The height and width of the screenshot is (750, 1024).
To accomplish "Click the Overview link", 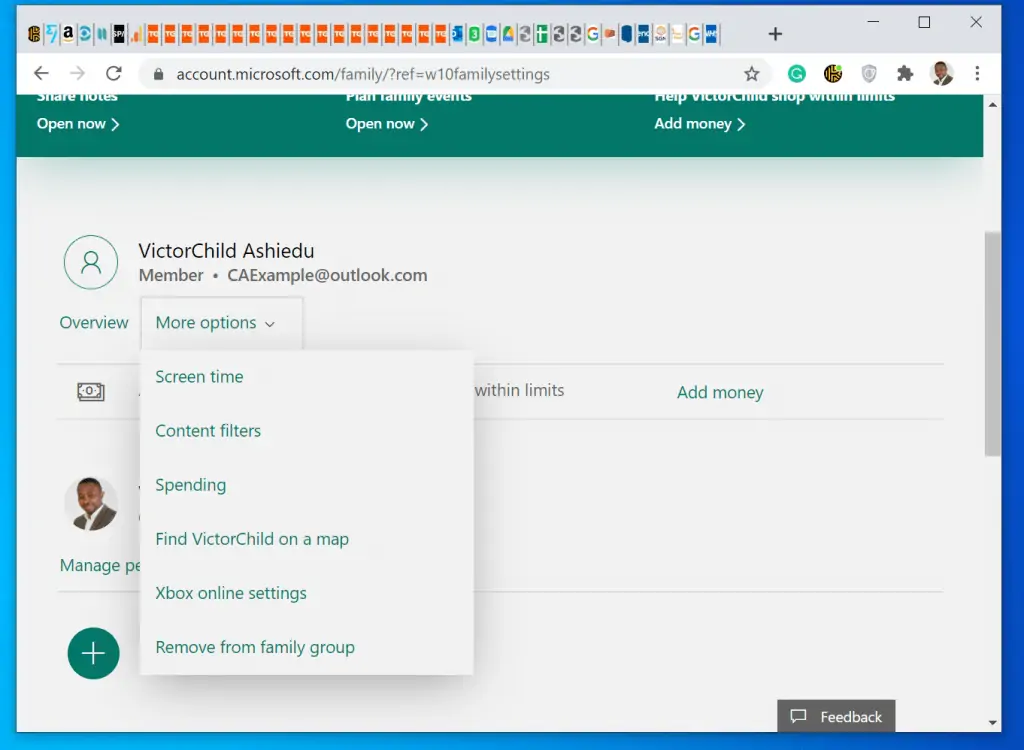I will tap(94, 323).
